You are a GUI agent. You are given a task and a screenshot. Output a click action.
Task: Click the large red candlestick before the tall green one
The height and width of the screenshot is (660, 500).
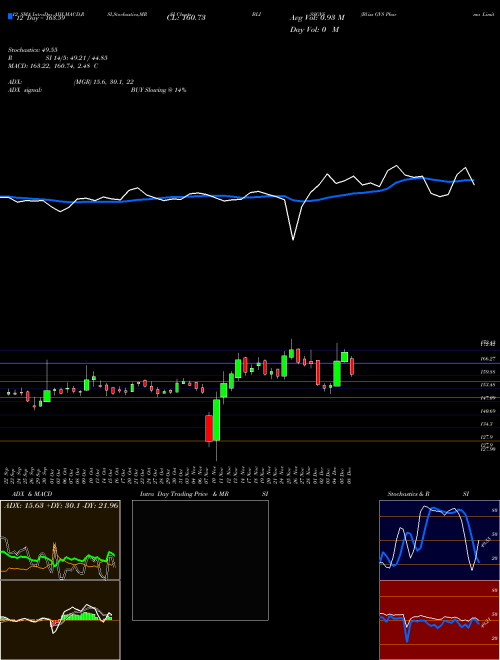(x=209, y=428)
